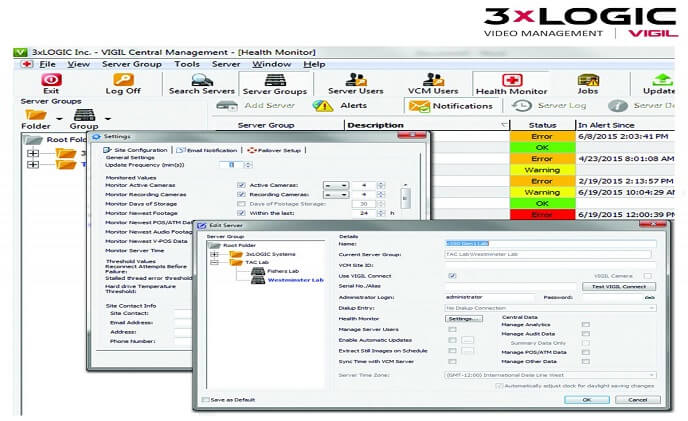Click the Exit toolbar icon
Screen dimensions: 688x421
click(x=51, y=79)
